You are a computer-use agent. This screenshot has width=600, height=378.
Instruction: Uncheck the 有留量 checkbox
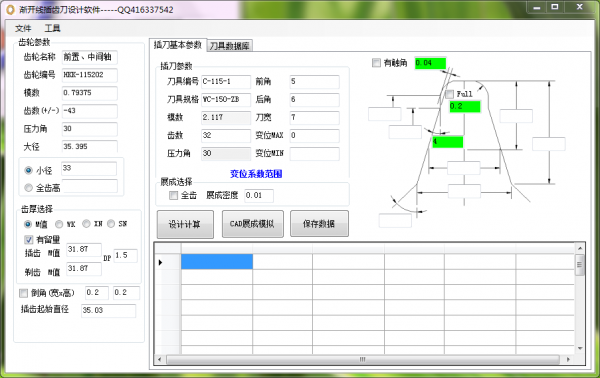pyautogui.click(x=29, y=240)
